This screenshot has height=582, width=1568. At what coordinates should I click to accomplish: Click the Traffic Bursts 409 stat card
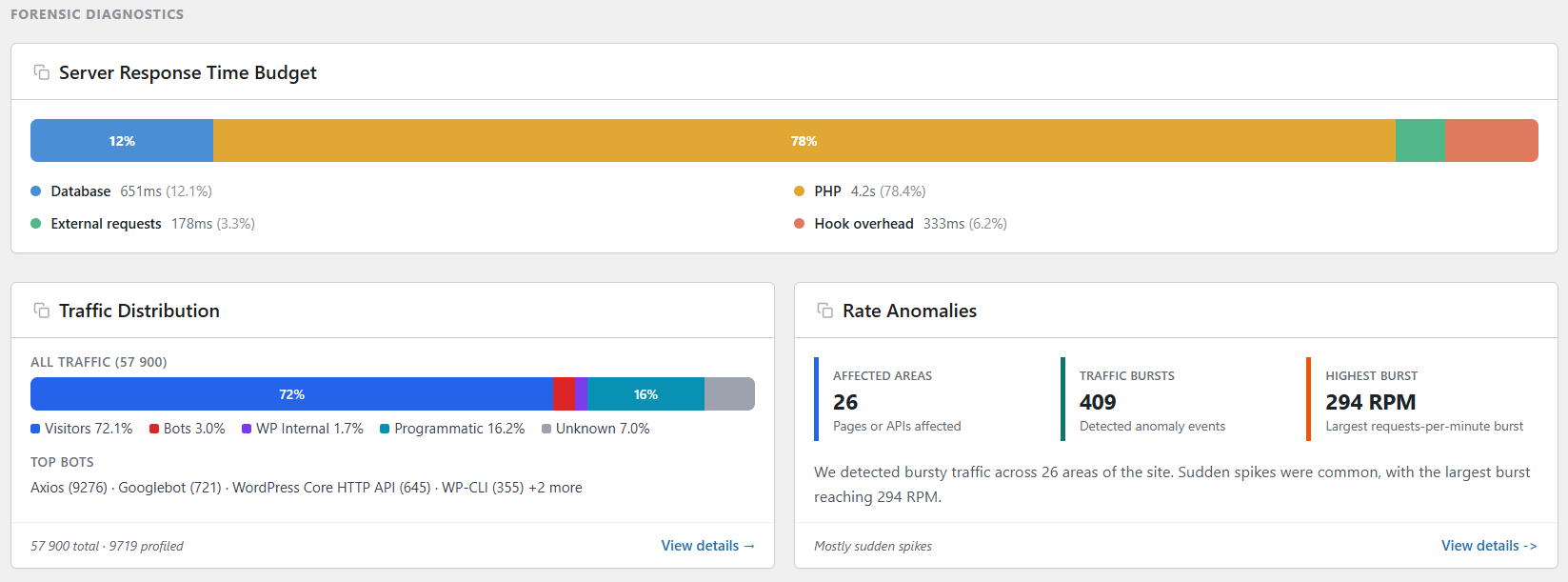[1175, 399]
